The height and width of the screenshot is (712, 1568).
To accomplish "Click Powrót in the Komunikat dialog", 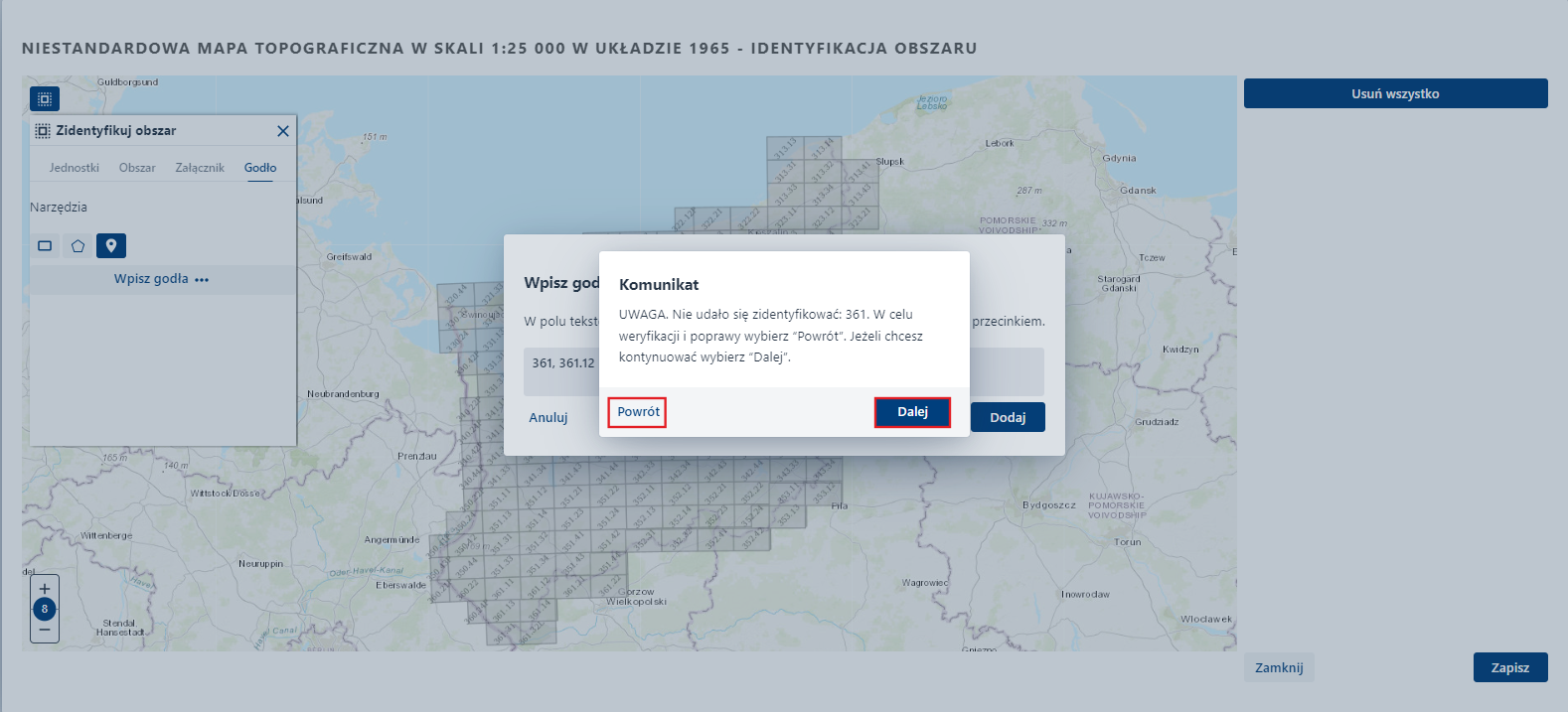I will (x=638, y=412).
